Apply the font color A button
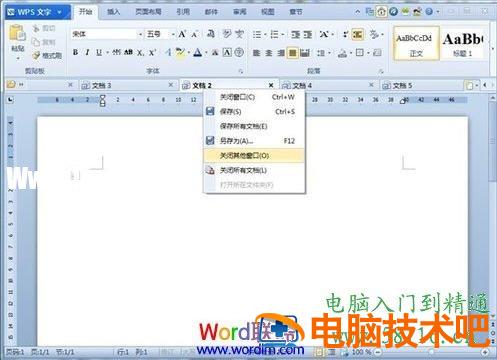 pos(198,53)
